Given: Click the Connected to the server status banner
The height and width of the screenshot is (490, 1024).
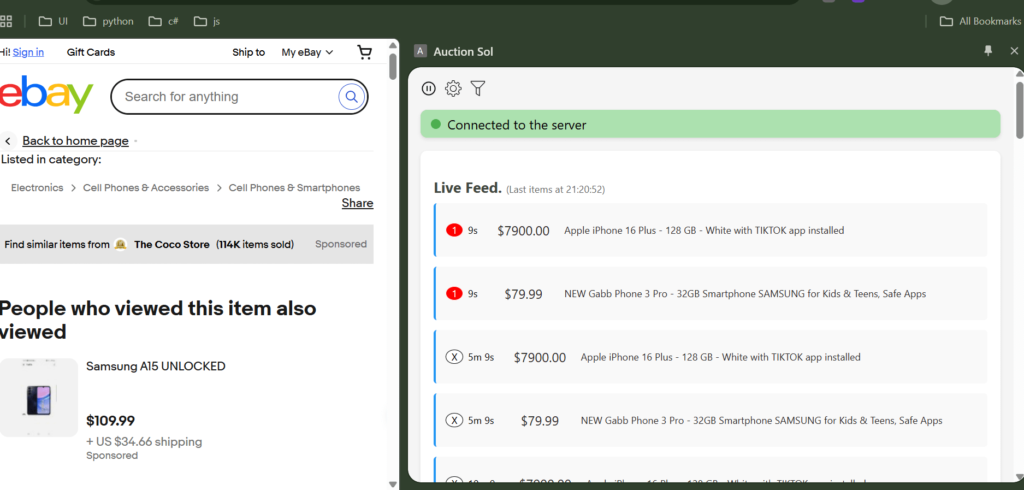Looking at the screenshot, I should (x=710, y=124).
